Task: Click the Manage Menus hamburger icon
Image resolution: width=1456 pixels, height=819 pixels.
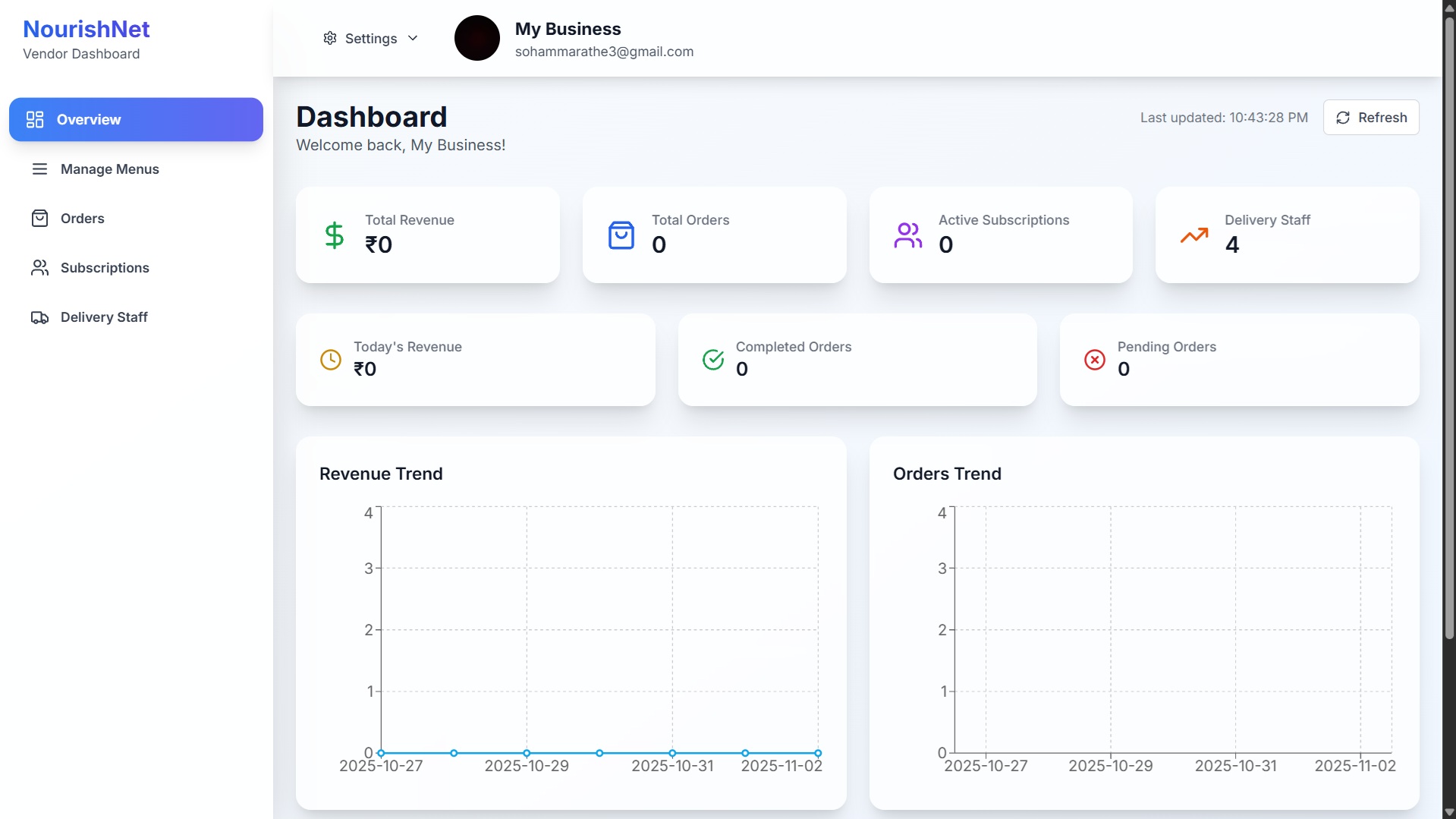Action: click(x=39, y=169)
